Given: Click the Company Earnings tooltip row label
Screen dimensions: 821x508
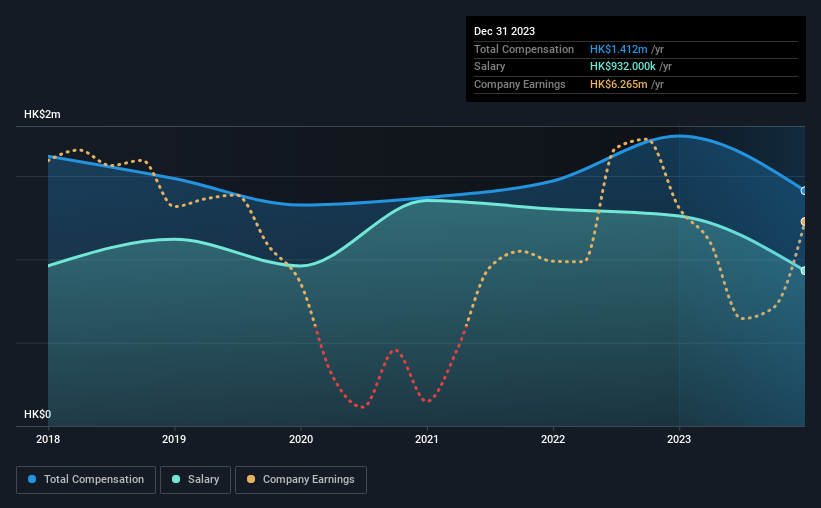Looking at the screenshot, I should [x=520, y=84].
